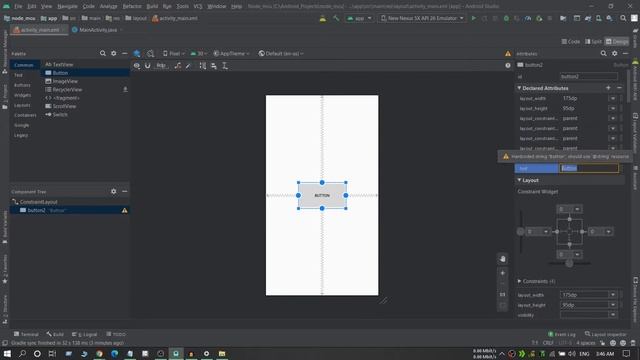Select the design surface layers icon
This screenshot has width=640, height=360.
pos(137,53)
